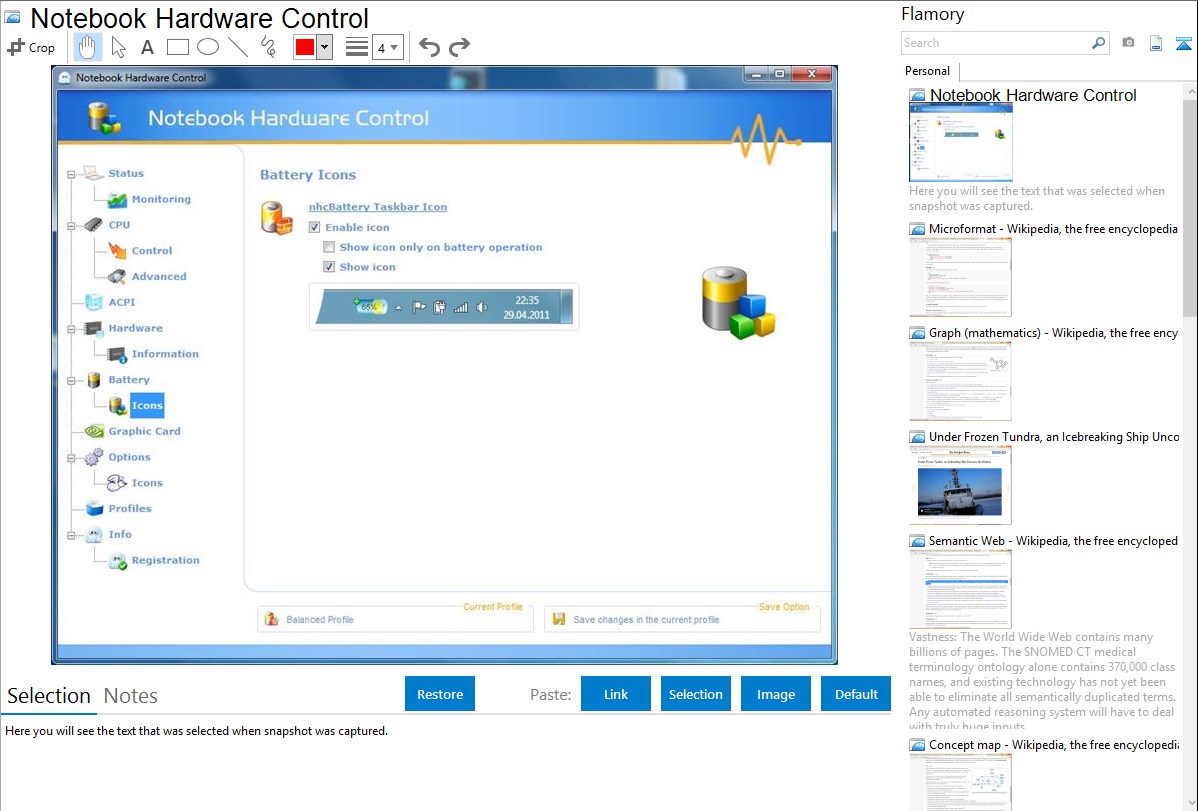Open the Microformat Wikipedia snapshot thumbnail
This screenshot has height=811, width=1198.
pyautogui.click(x=960, y=277)
